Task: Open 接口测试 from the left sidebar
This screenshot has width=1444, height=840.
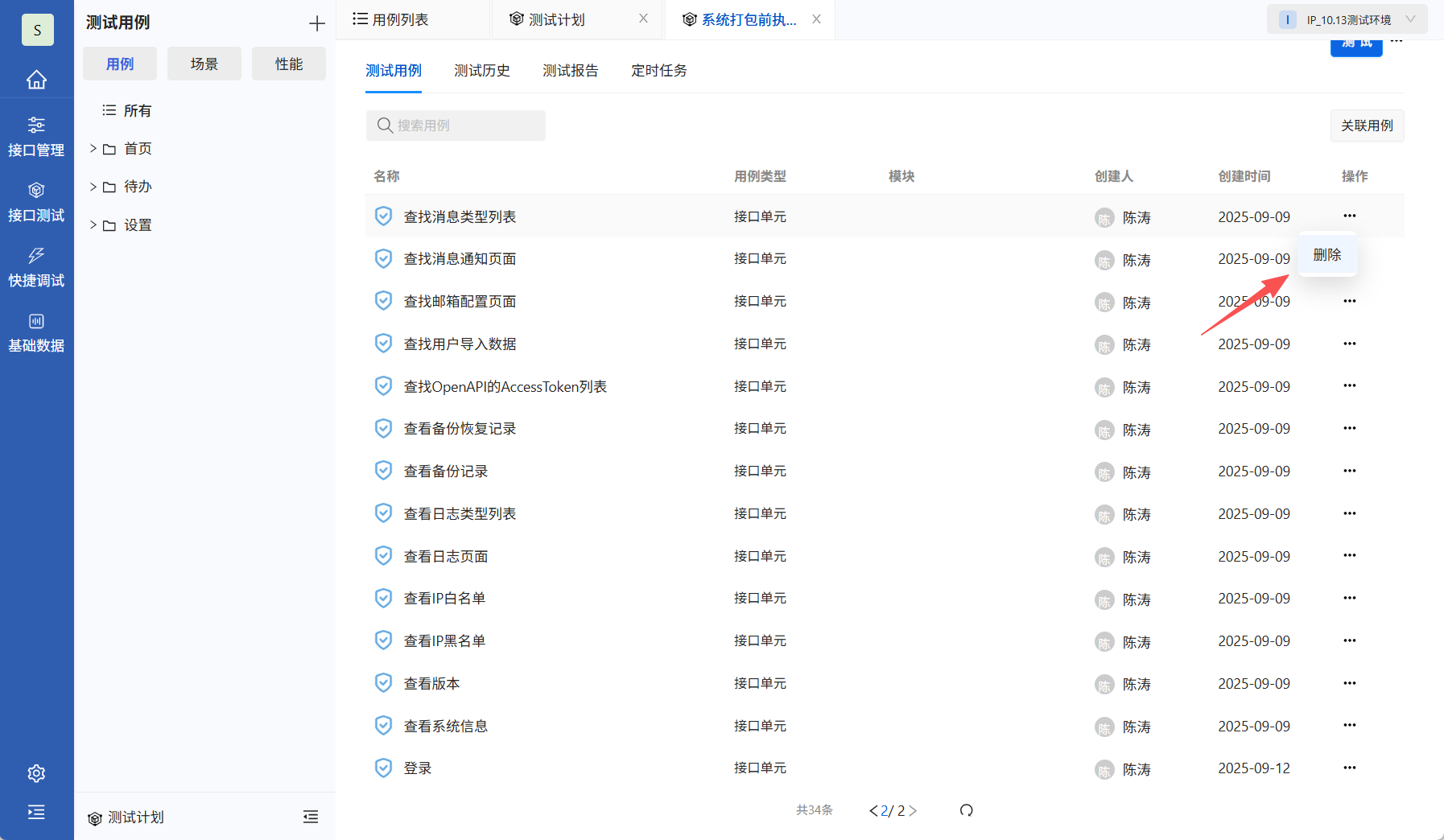Action: click(x=36, y=201)
